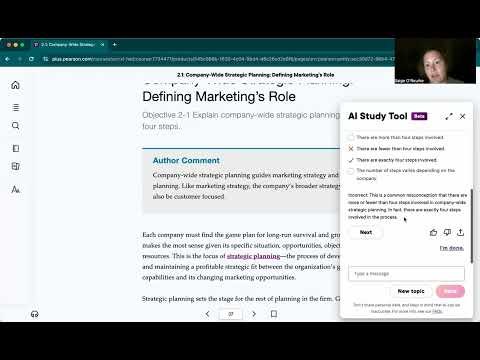The height and width of the screenshot is (360, 480).
Task: Open the strategic planning glossary link
Action: (x=253, y=256)
